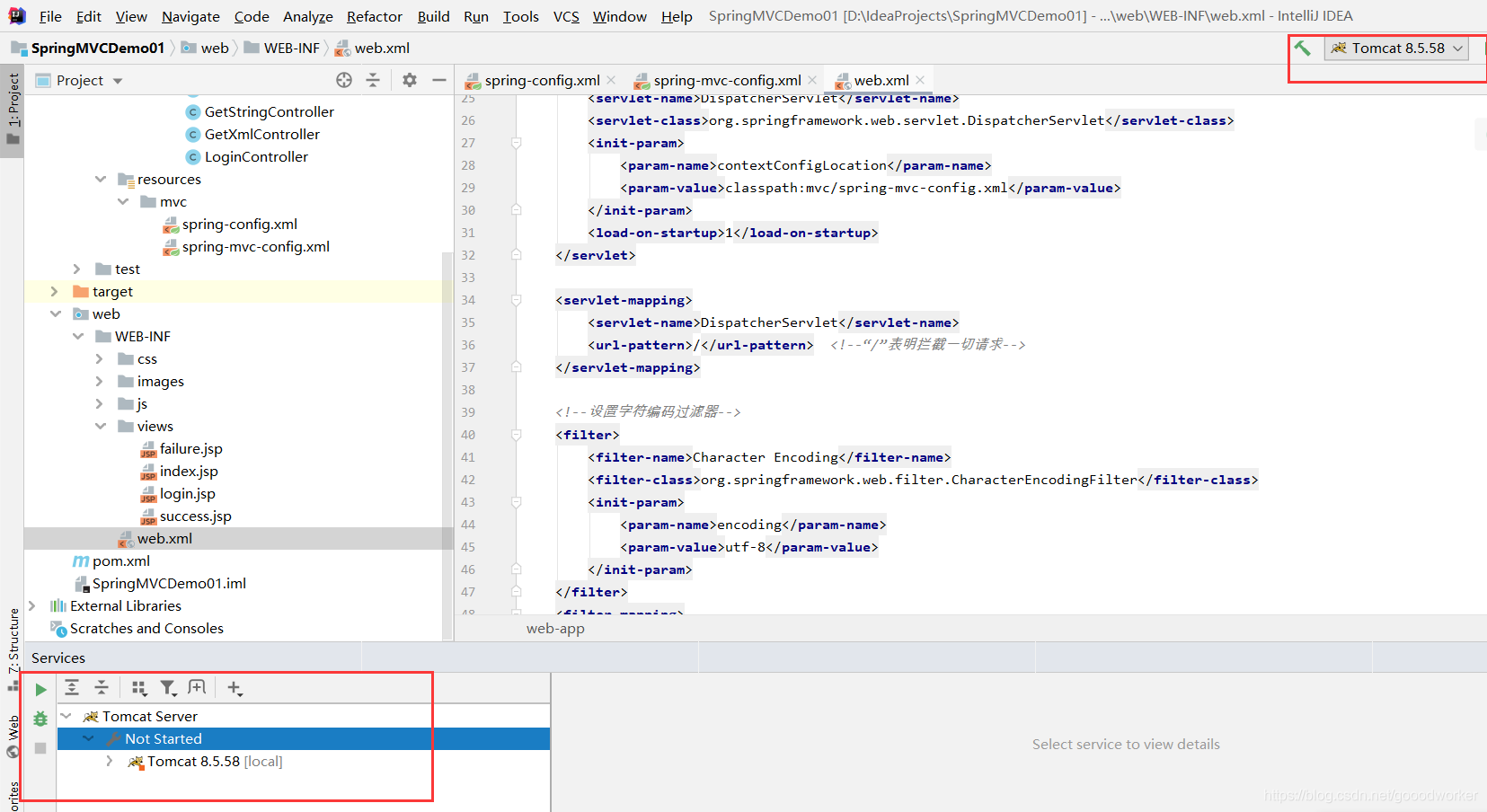Click Open in New Tab icon in Services

197,688
